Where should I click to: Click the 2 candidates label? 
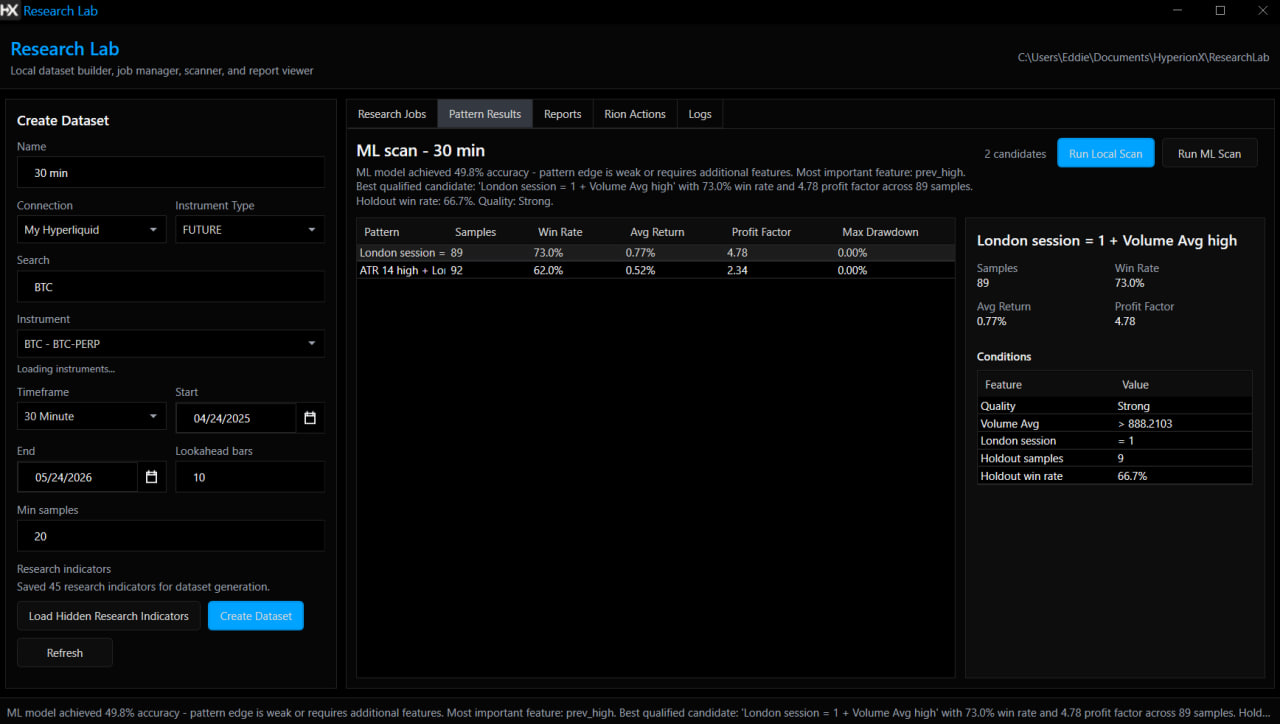coord(1015,154)
